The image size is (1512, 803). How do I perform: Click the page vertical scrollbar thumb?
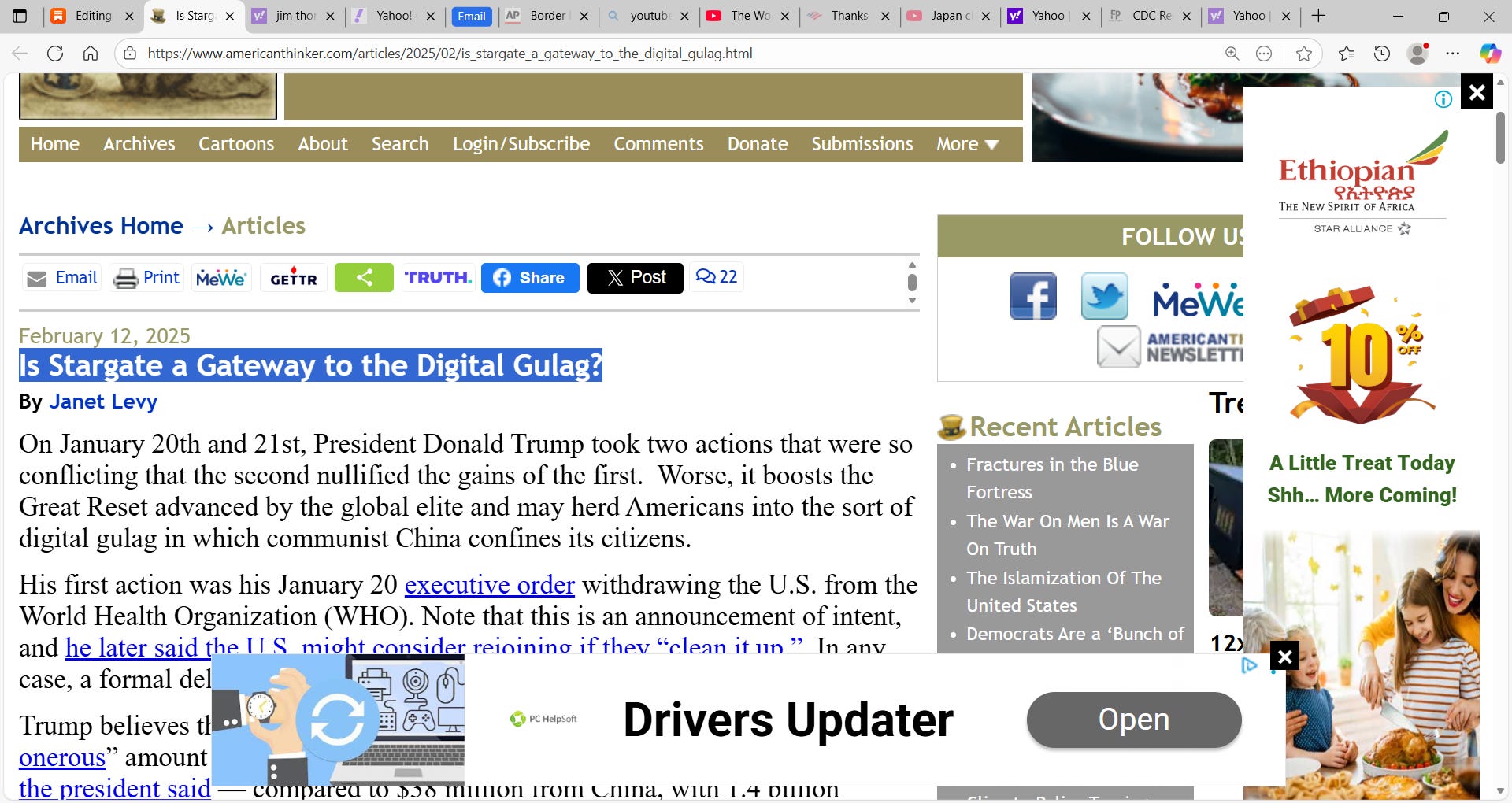tap(1501, 138)
